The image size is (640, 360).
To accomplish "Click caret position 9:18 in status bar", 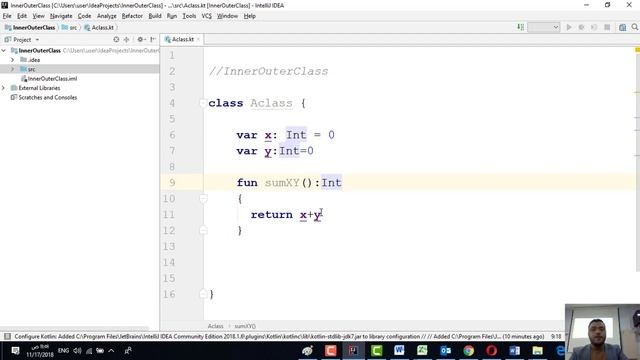I will click(x=556, y=336).
